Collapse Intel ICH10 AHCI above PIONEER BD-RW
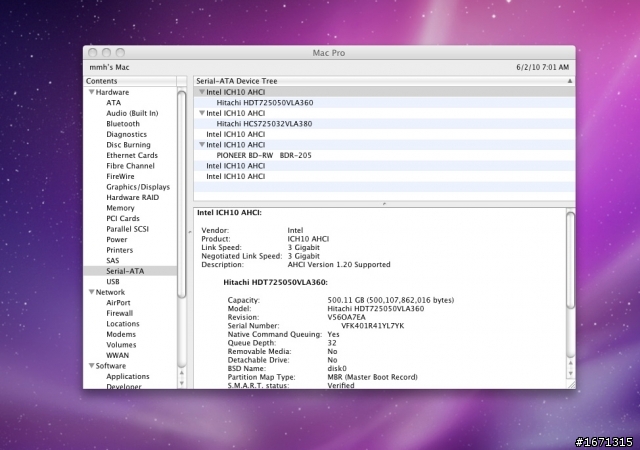The width and height of the screenshot is (640, 450). (202, 145)
